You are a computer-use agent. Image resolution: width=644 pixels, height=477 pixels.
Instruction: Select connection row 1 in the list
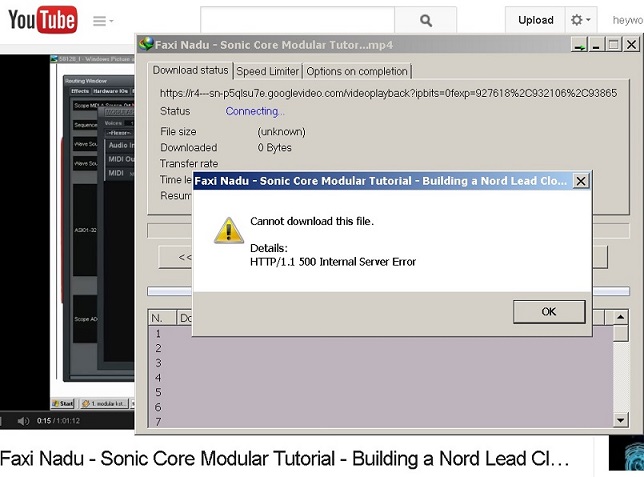(x=380, y=334)
